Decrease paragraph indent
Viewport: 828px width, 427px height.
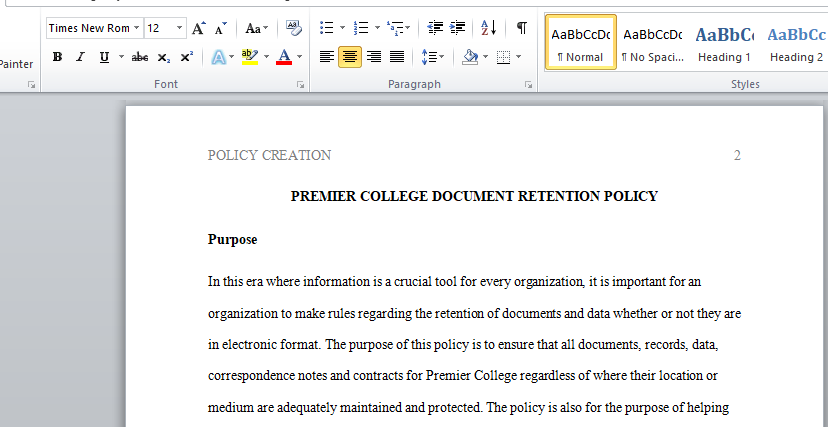click(x=435, y=28)
